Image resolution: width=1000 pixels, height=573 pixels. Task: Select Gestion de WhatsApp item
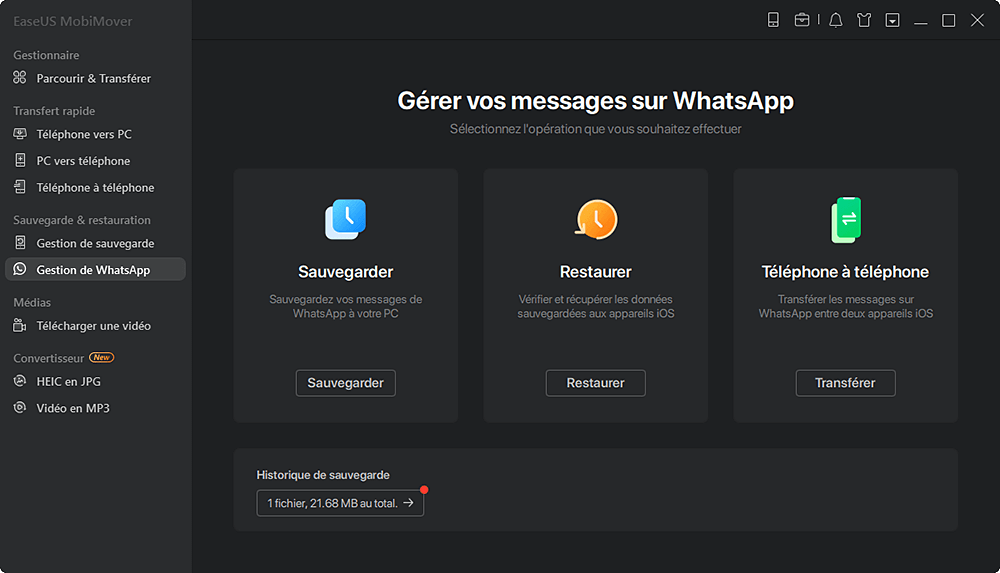[96, 269]
